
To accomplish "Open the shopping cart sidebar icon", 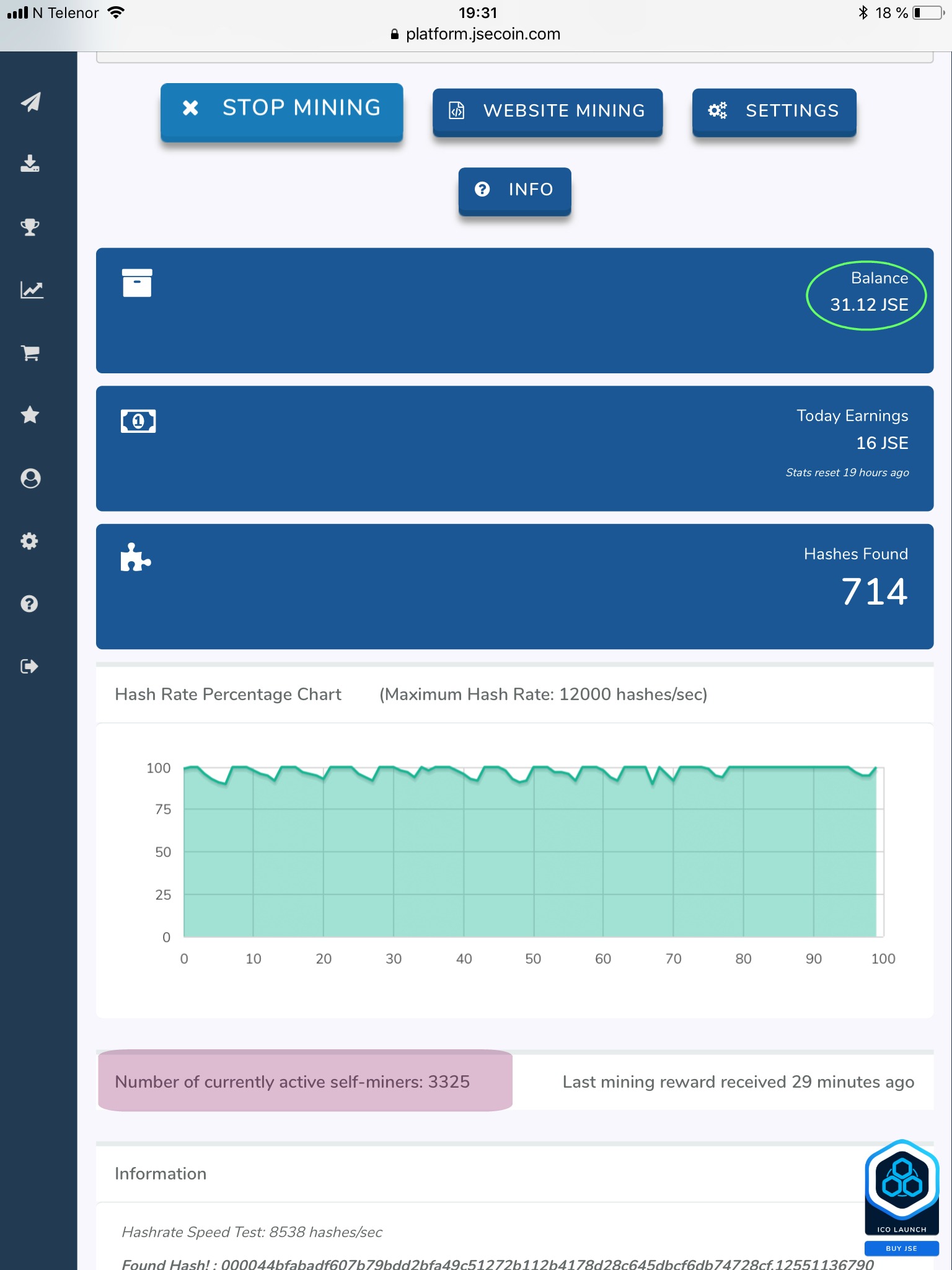I will (30, 353).
